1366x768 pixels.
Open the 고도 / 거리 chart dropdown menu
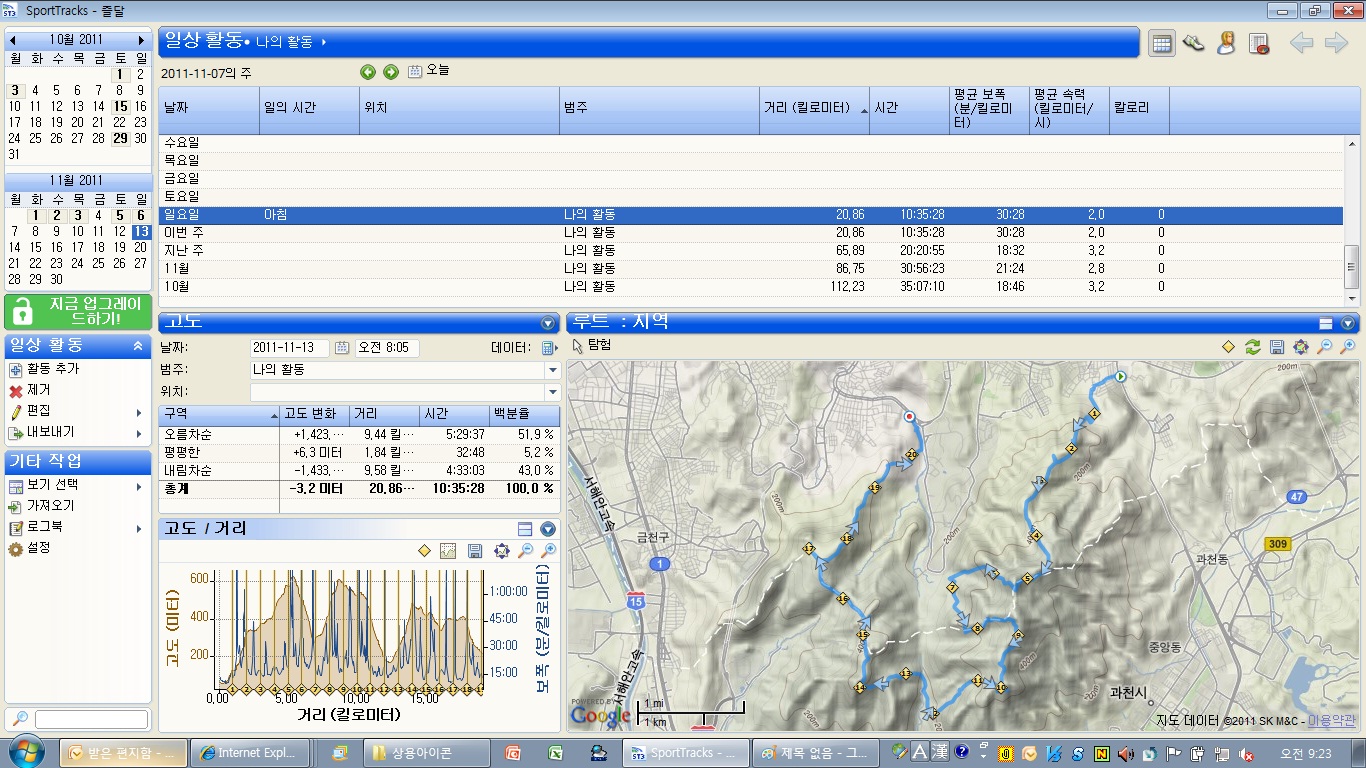click(x=547, y=529)
